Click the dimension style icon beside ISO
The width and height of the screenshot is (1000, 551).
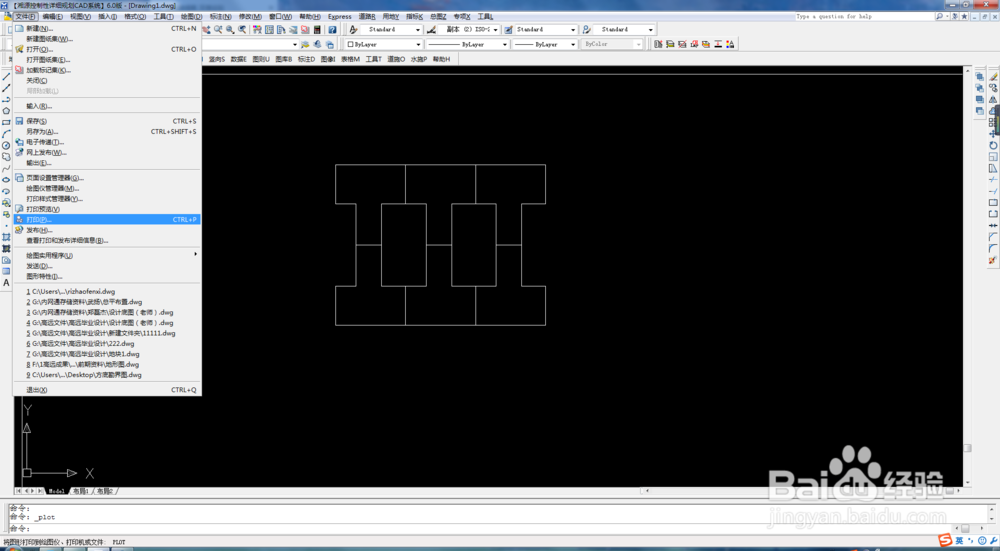[432, 29]
